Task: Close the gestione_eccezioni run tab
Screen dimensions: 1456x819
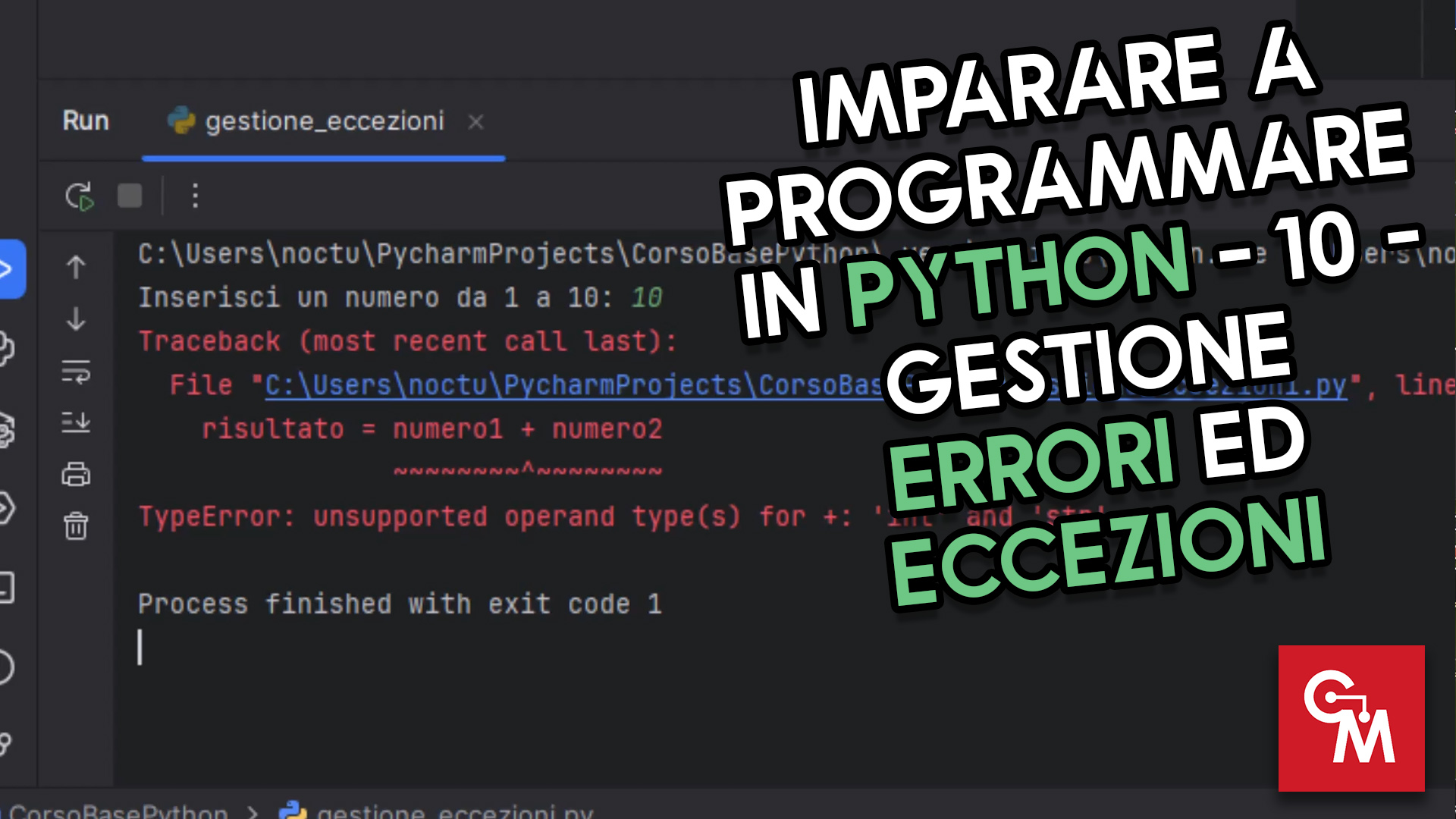Action: pos(475,121)
